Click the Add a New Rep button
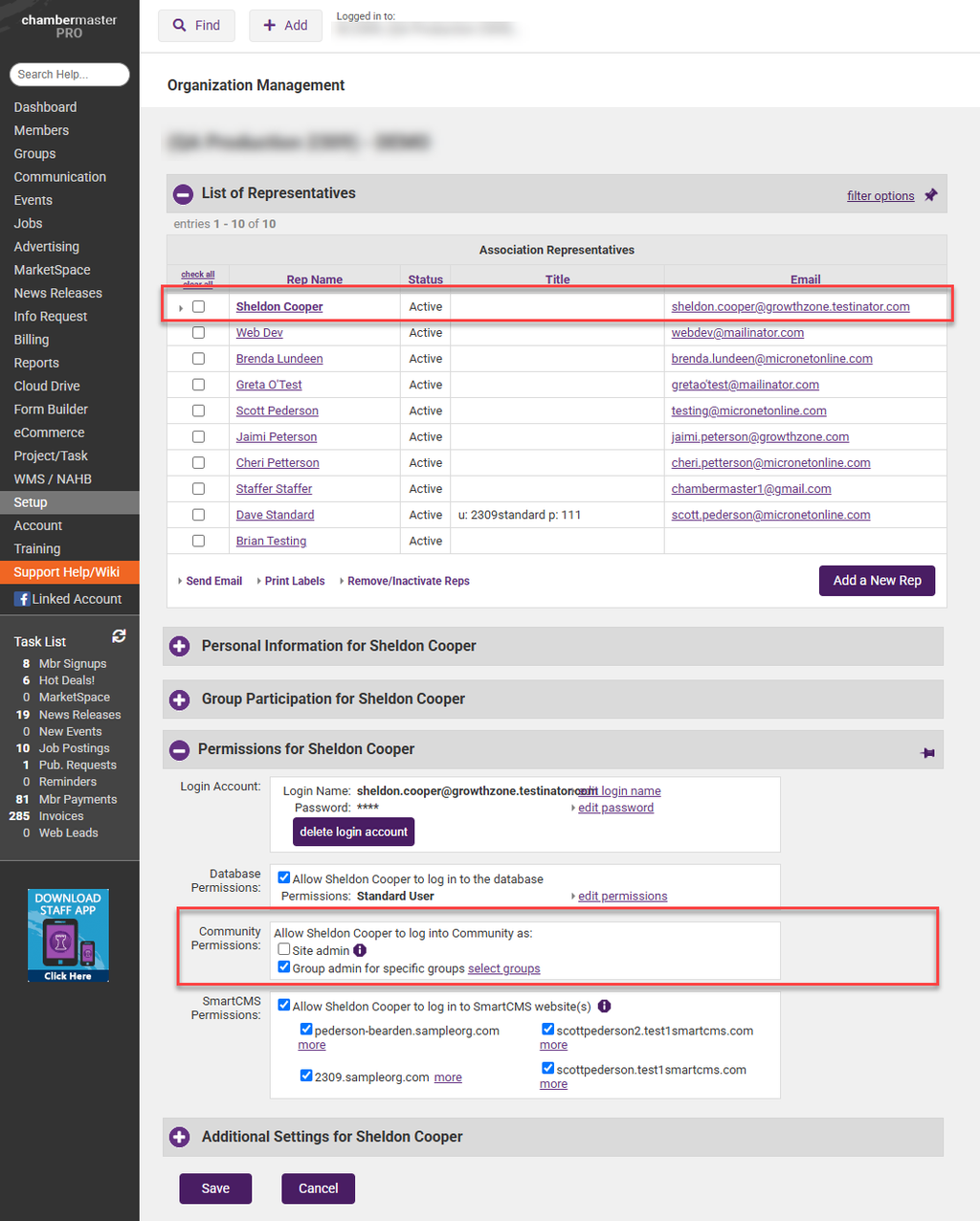980x1221 pixels. (877, 581)
